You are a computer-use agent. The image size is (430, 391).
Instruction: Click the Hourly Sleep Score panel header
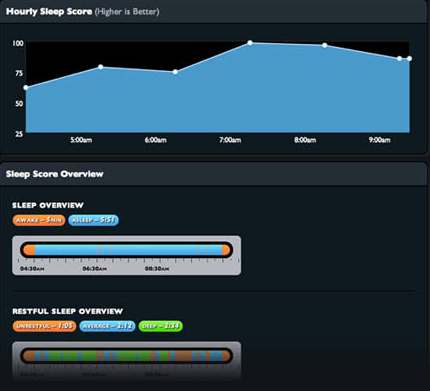[213, 11]
